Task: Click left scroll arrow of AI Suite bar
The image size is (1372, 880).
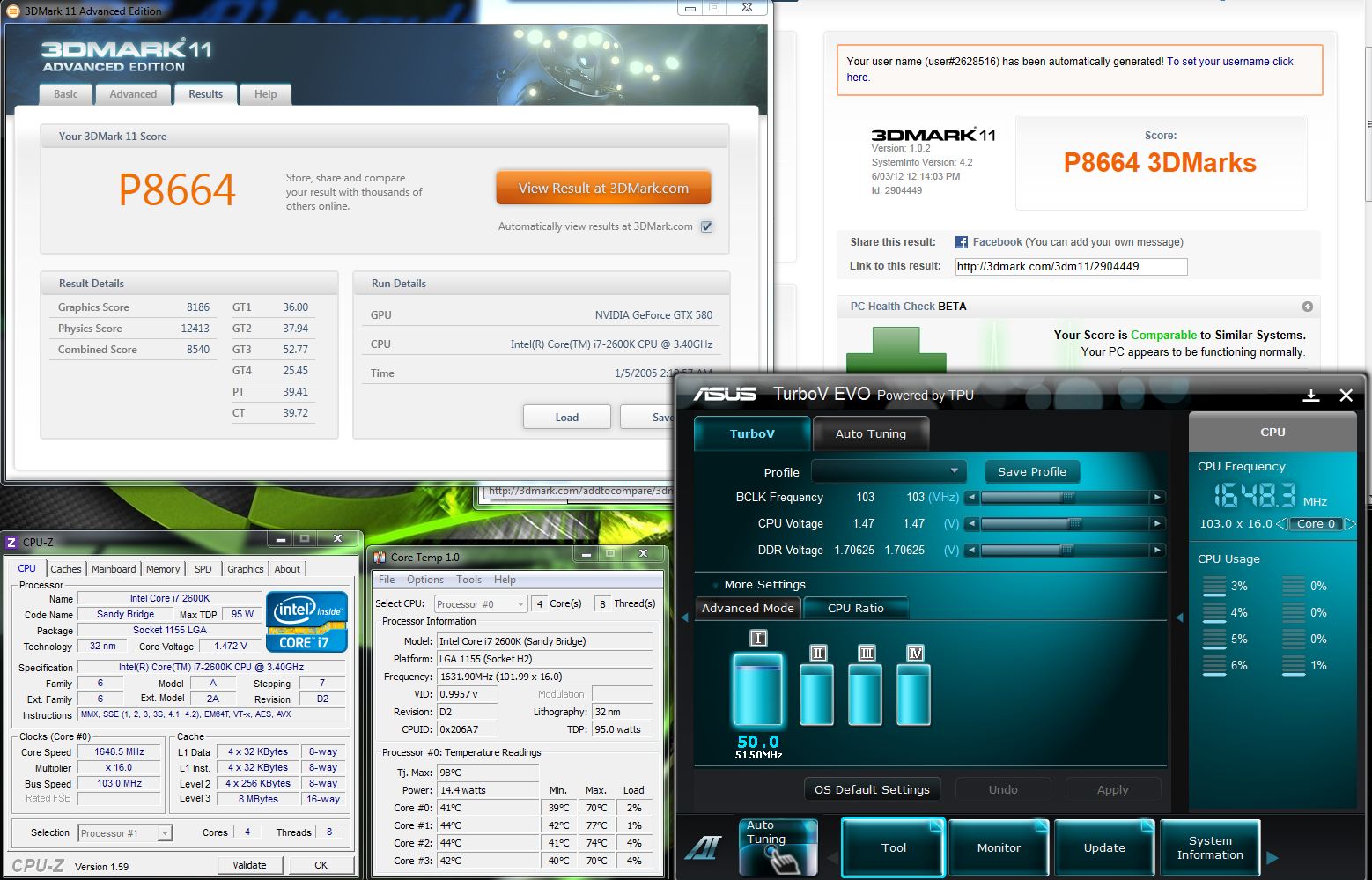Action: (x=832, y=857)
